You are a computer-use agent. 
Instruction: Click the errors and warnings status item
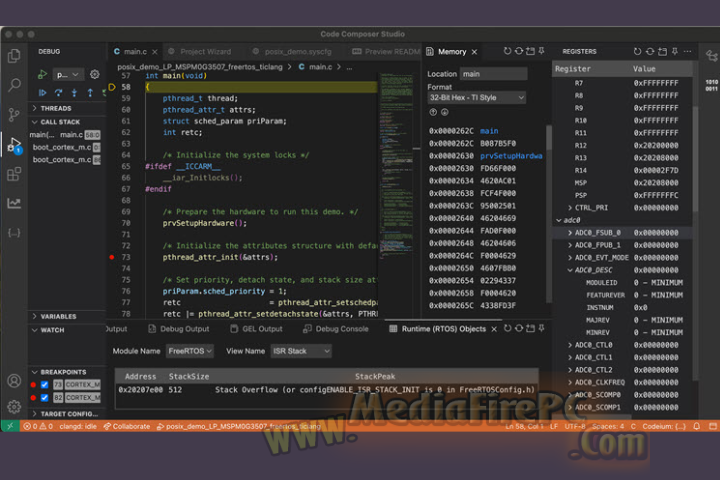click(x=38, y=426)
